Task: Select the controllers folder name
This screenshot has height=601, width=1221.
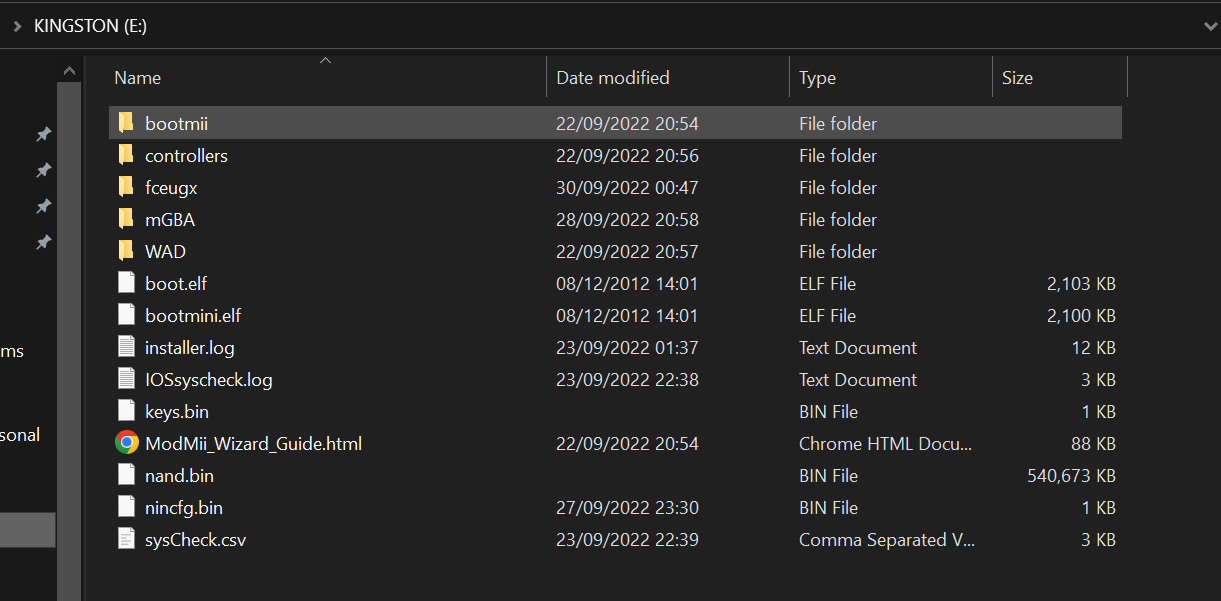Action: coord(186,156)
